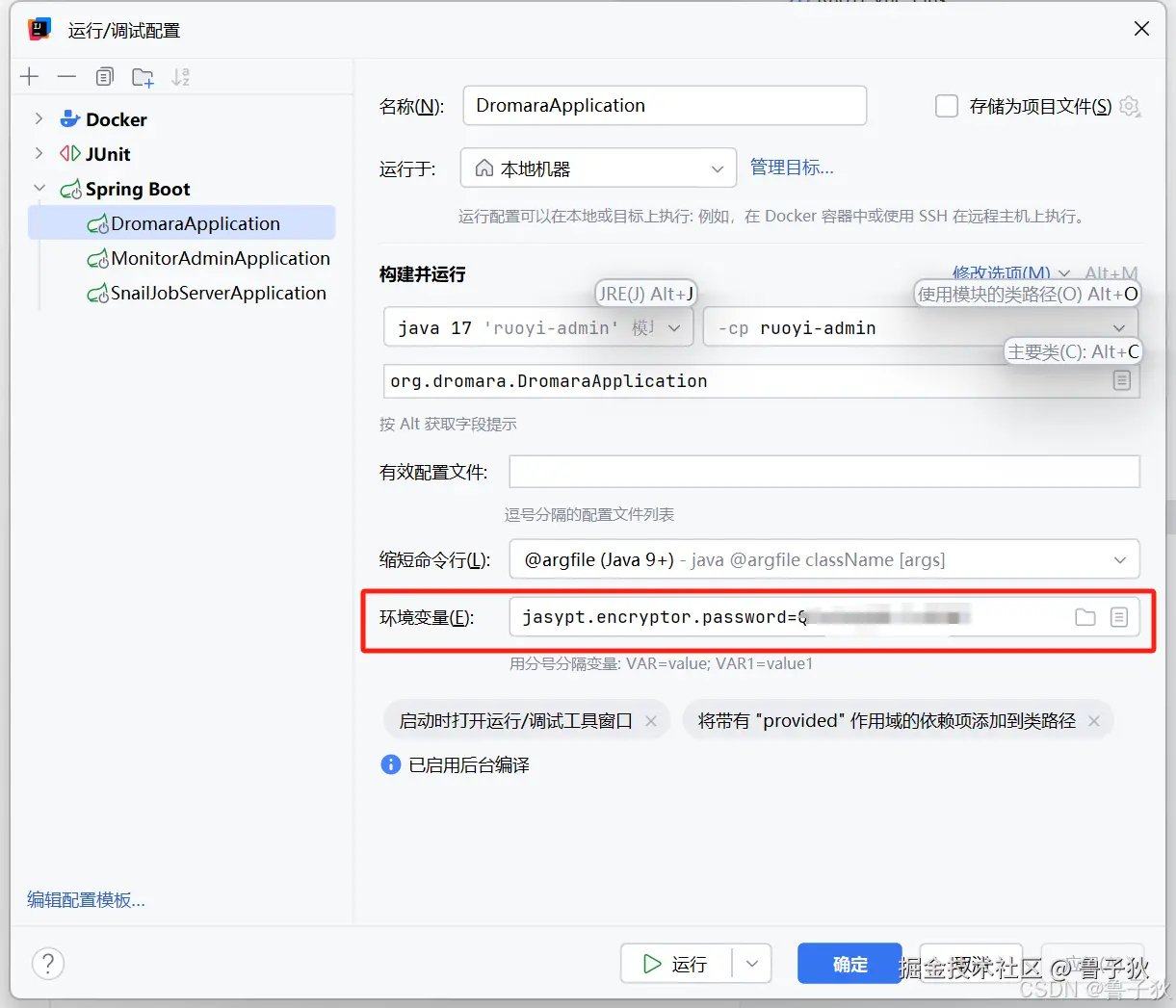Open the 本地机器 target dropdown
Image resolution: width=1176 pixels, height=1008 pixels.
coord(717,168)
